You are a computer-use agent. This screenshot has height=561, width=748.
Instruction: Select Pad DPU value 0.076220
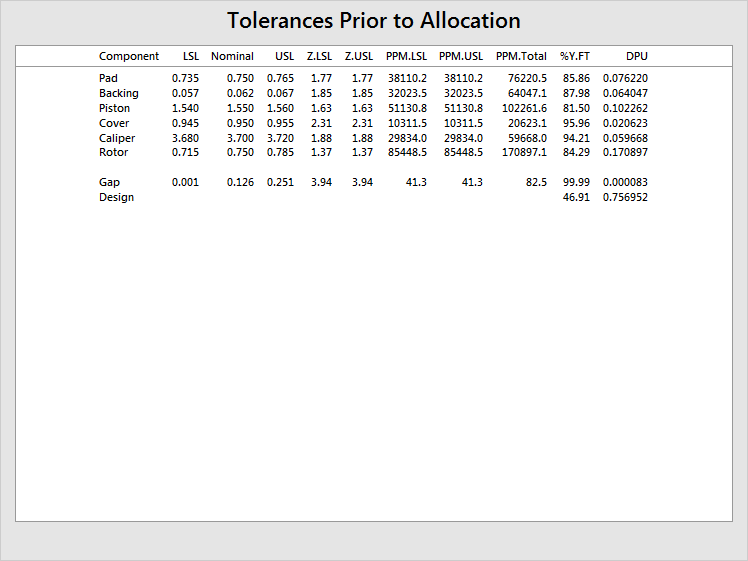pos(625,78)
